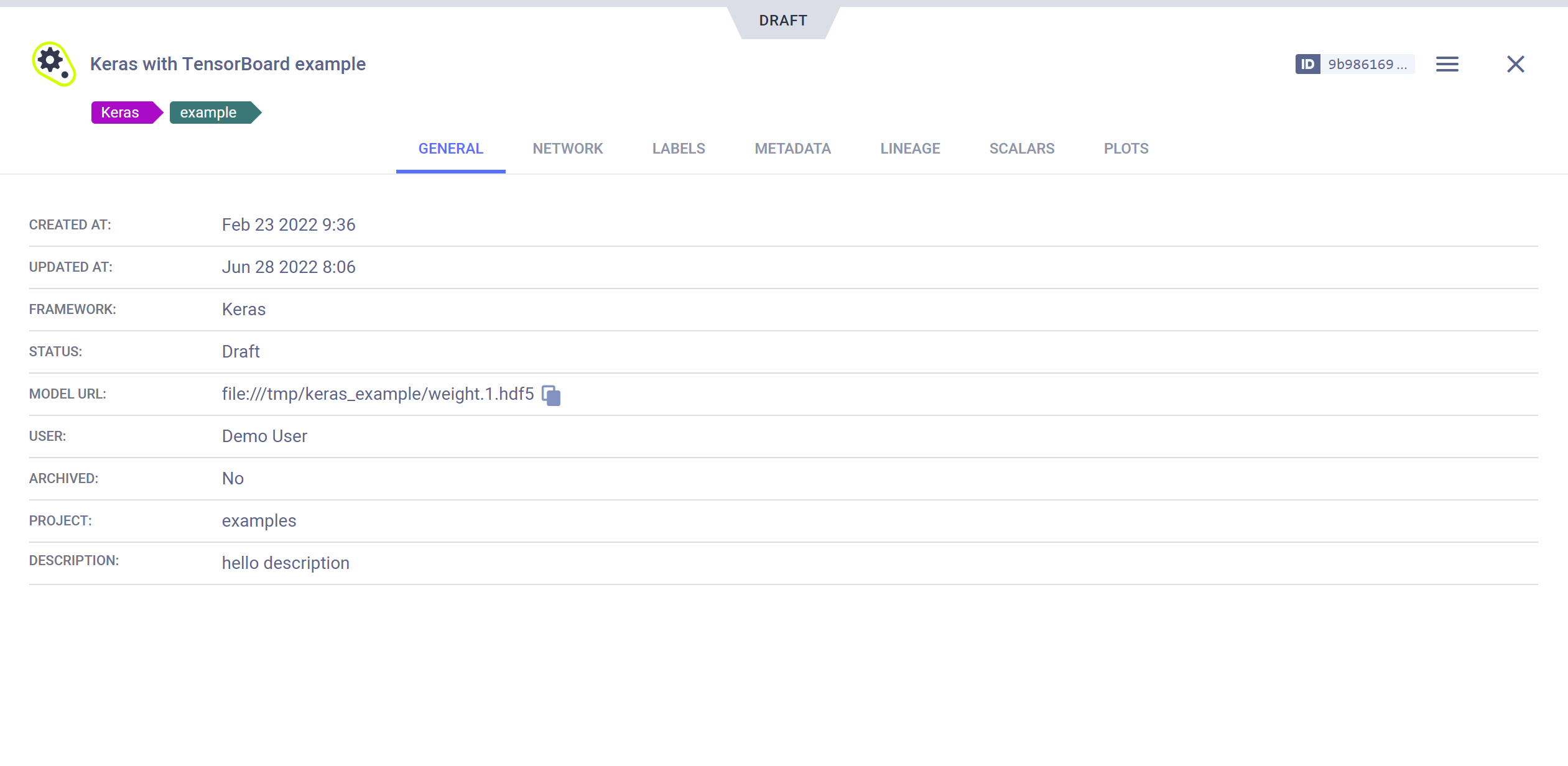
Task: Open the LABELS tab
Action: coord(679,149)
